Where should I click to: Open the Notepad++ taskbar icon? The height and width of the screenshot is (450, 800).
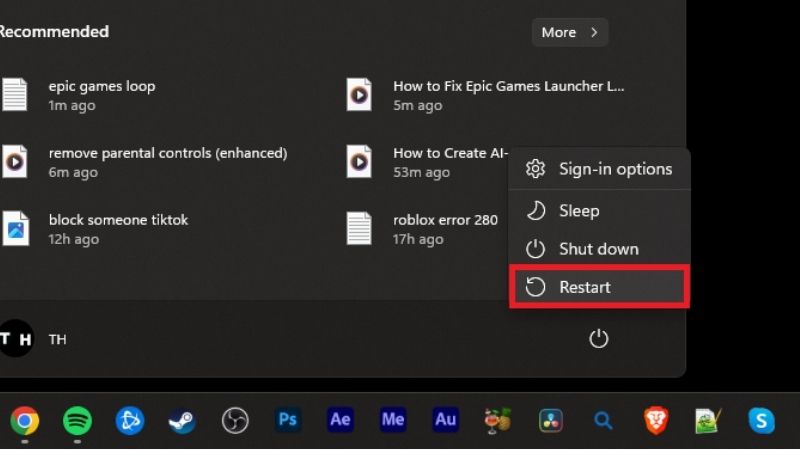708,420
